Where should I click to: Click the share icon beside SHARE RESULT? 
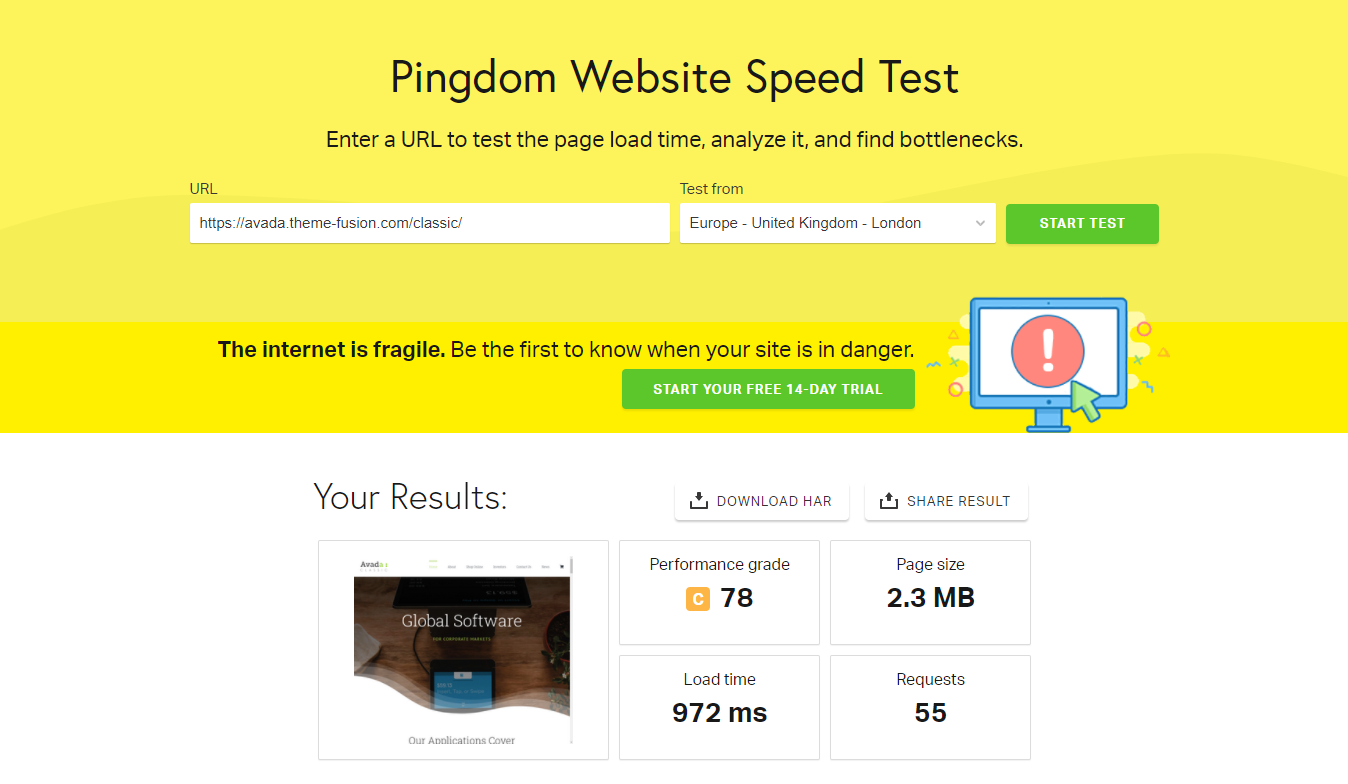pos(889,500)
